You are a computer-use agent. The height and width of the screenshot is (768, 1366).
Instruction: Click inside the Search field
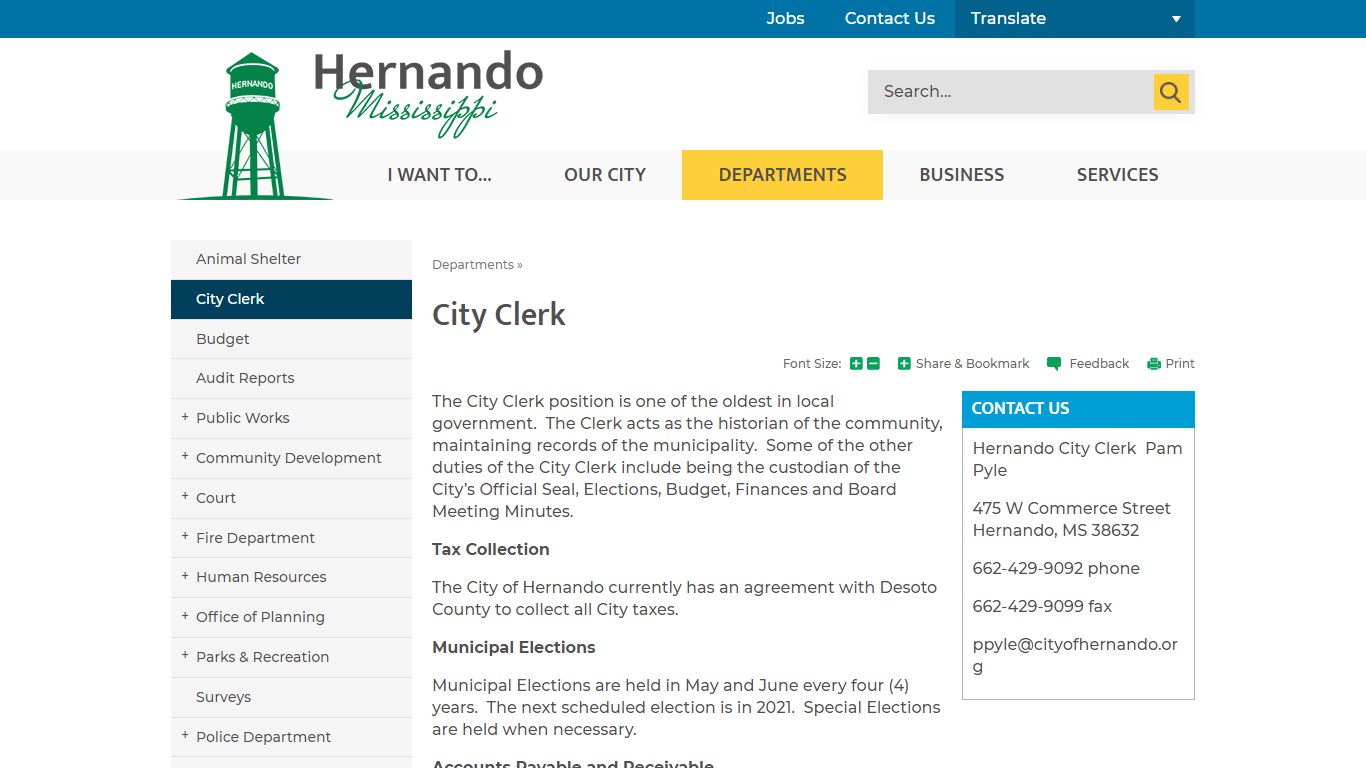[x=1010, y=92]
